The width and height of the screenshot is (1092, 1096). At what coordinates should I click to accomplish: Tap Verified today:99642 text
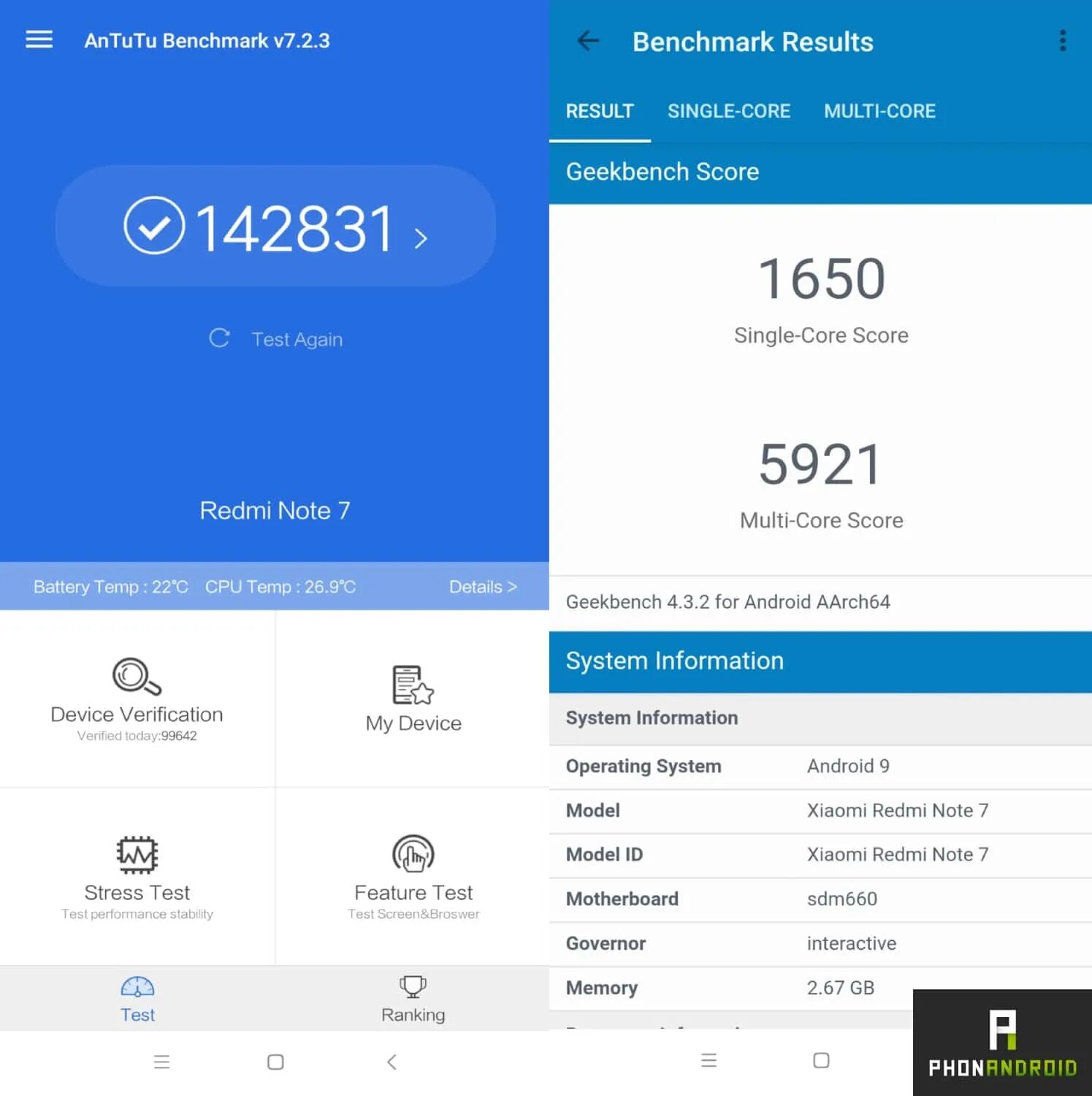coord(137,736)
